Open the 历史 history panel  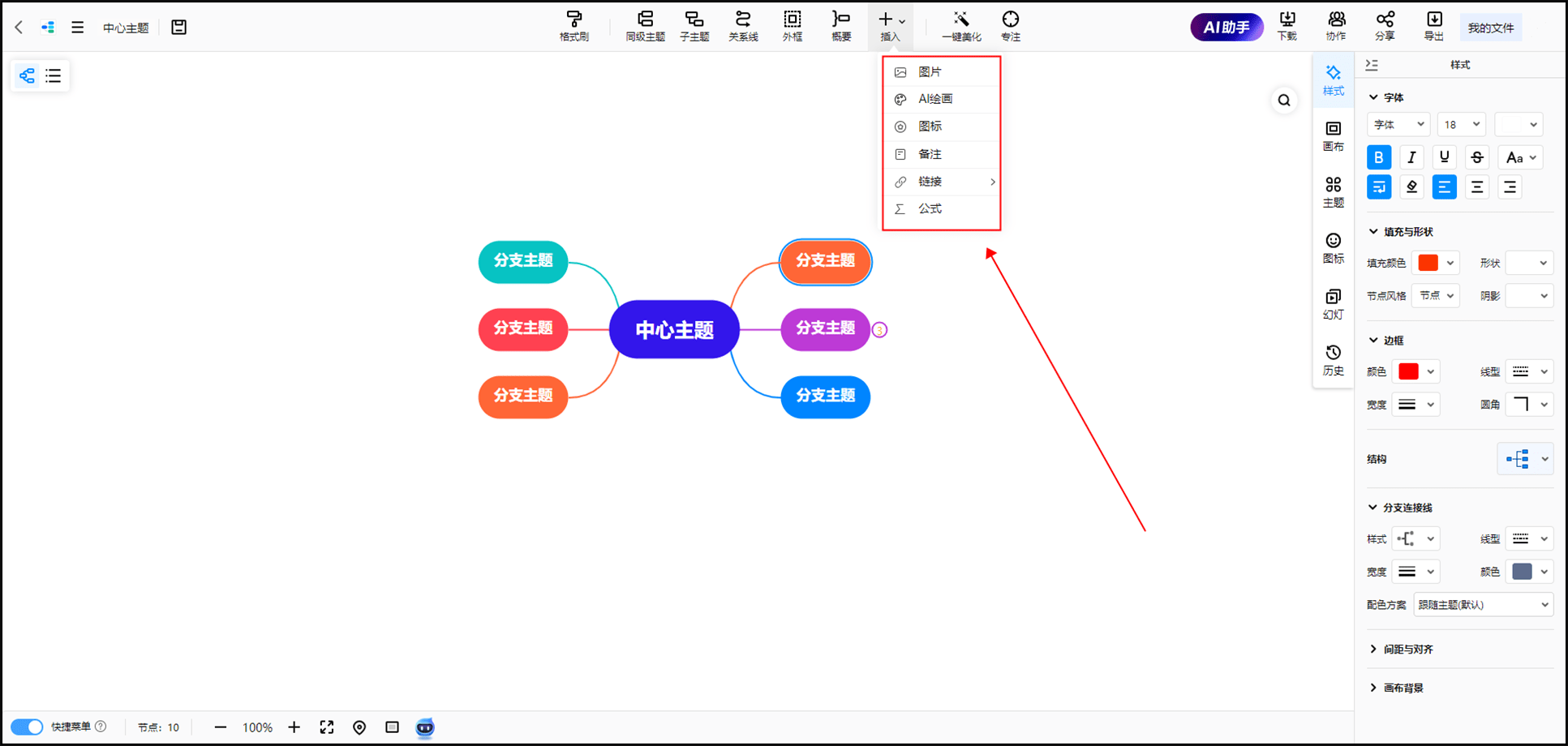point(1333,360)
